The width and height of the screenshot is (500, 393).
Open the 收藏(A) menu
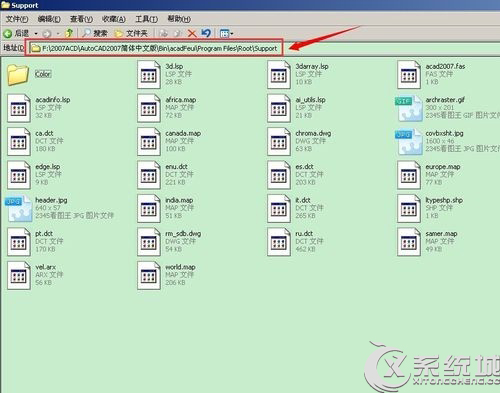pyautogui.click(x=114, y=19)
